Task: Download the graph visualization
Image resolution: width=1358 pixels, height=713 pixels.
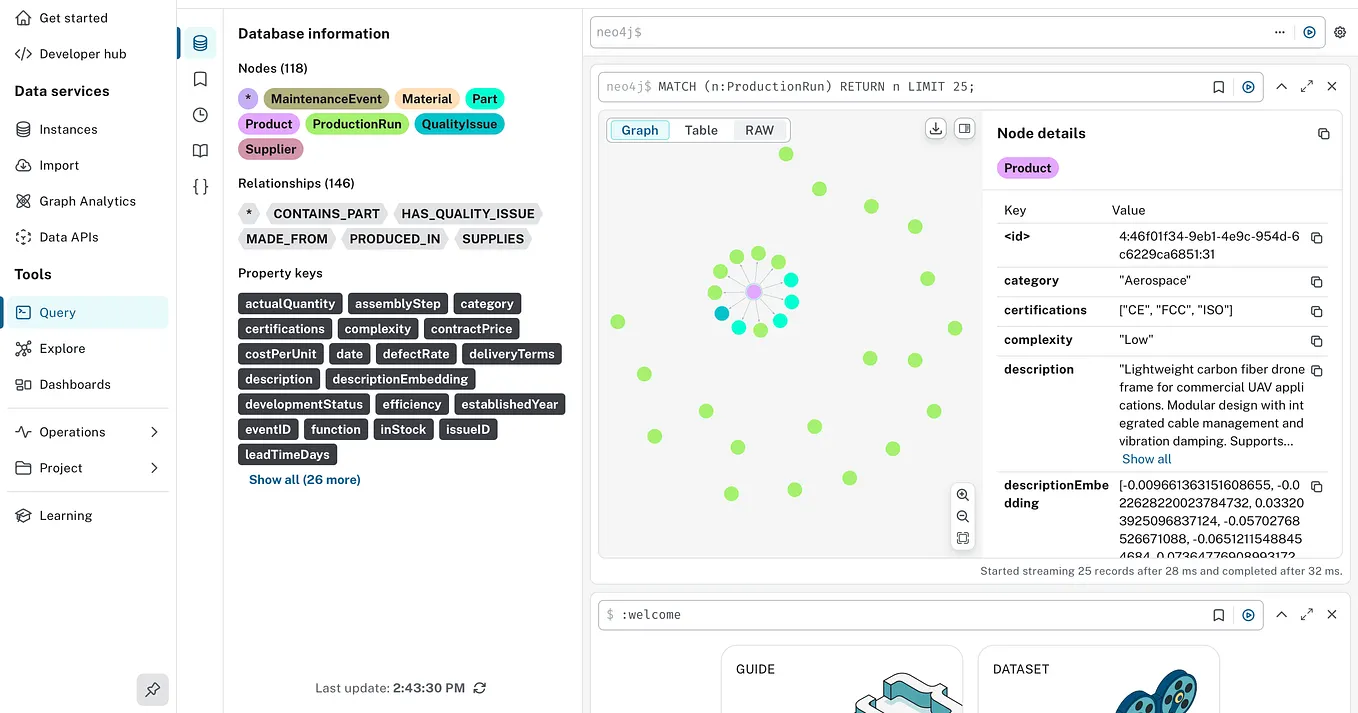Action: (x=936, y=128)
